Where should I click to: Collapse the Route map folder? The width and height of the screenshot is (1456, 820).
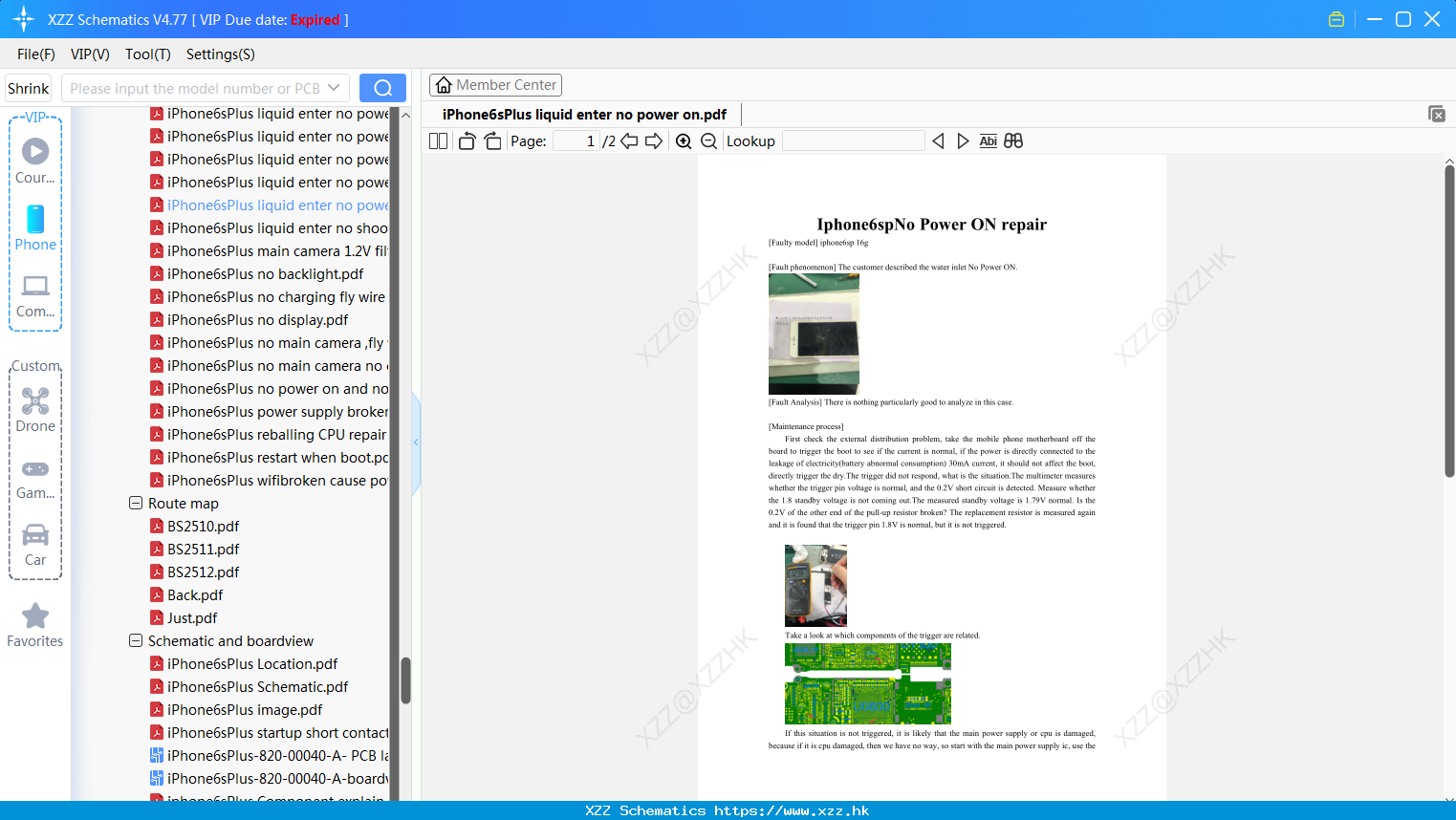[136, 503]
